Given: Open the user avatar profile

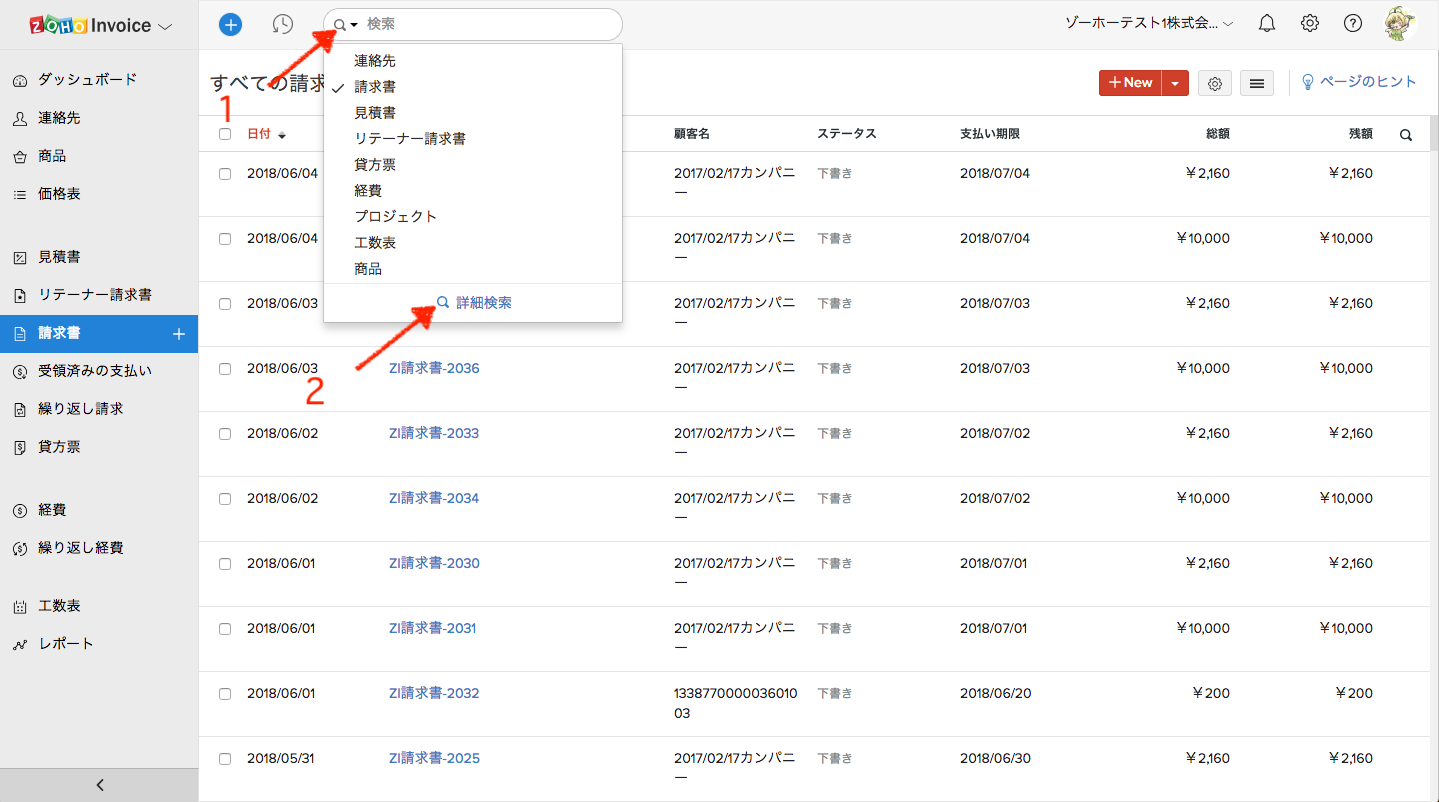Looking at the screenshot, I should pyautogui.click(x=1400, y=23).
